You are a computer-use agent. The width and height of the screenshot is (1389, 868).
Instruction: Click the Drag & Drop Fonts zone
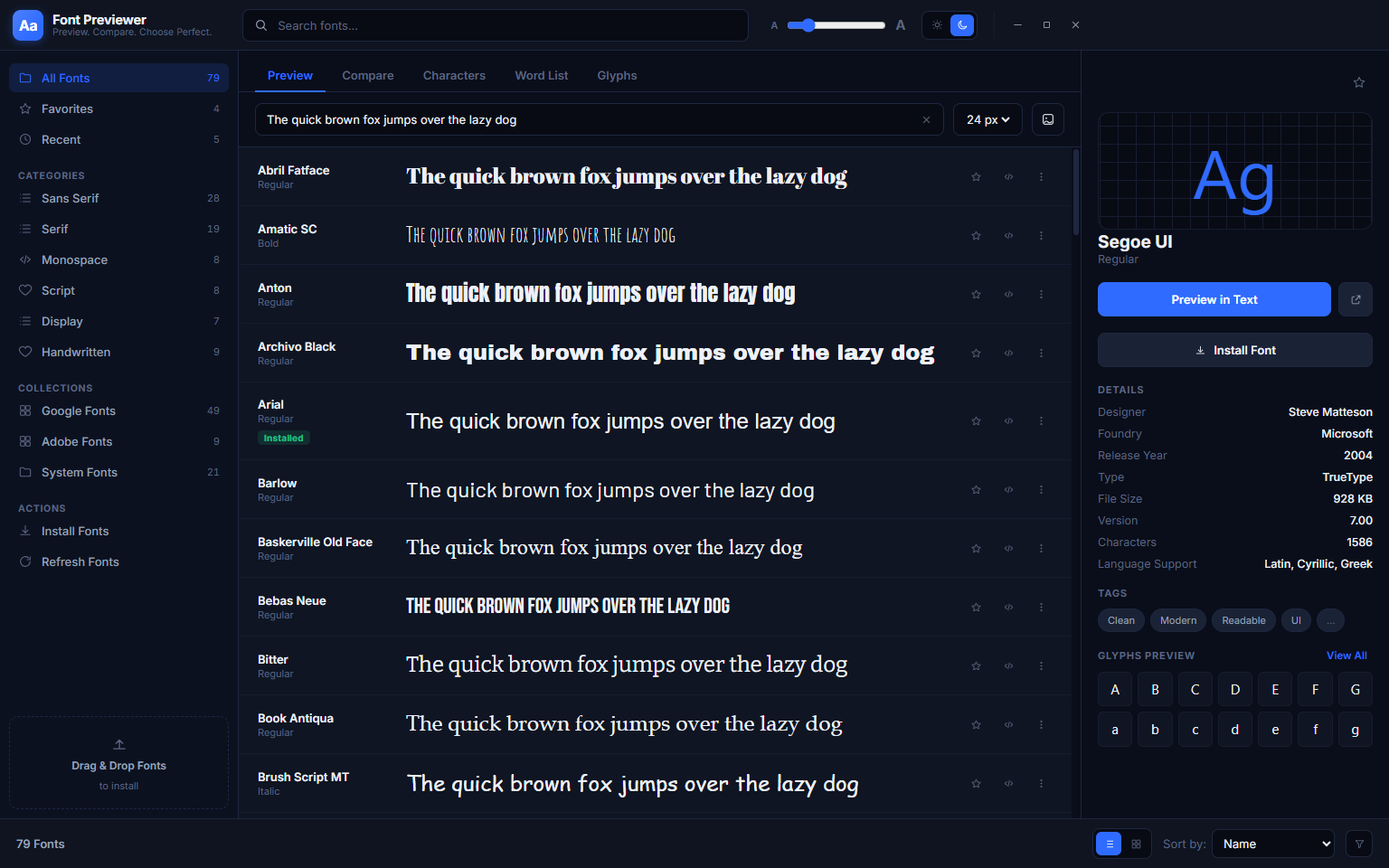(118, 763)
